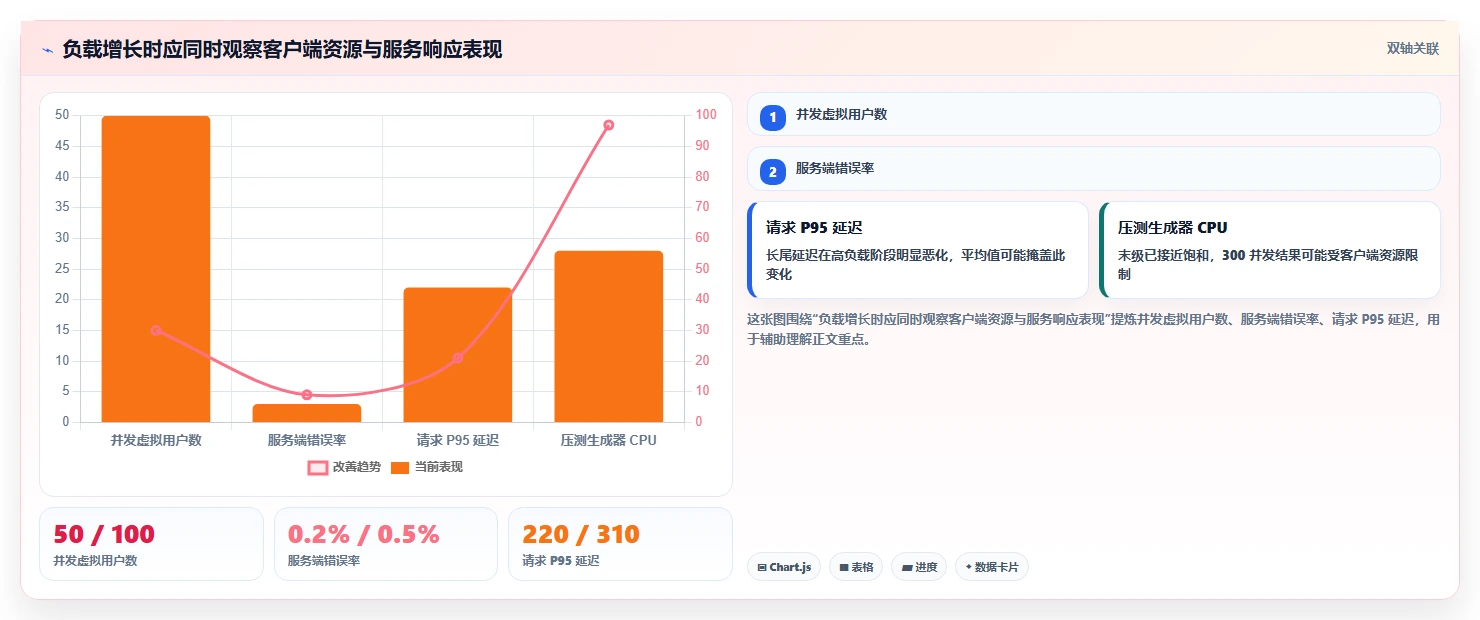Image resolution: width=1480 pixels, height=620 pixels.
Task: Select list item 2 服务端错误率
Action: pyautogui.click(x=1094, y=168)
